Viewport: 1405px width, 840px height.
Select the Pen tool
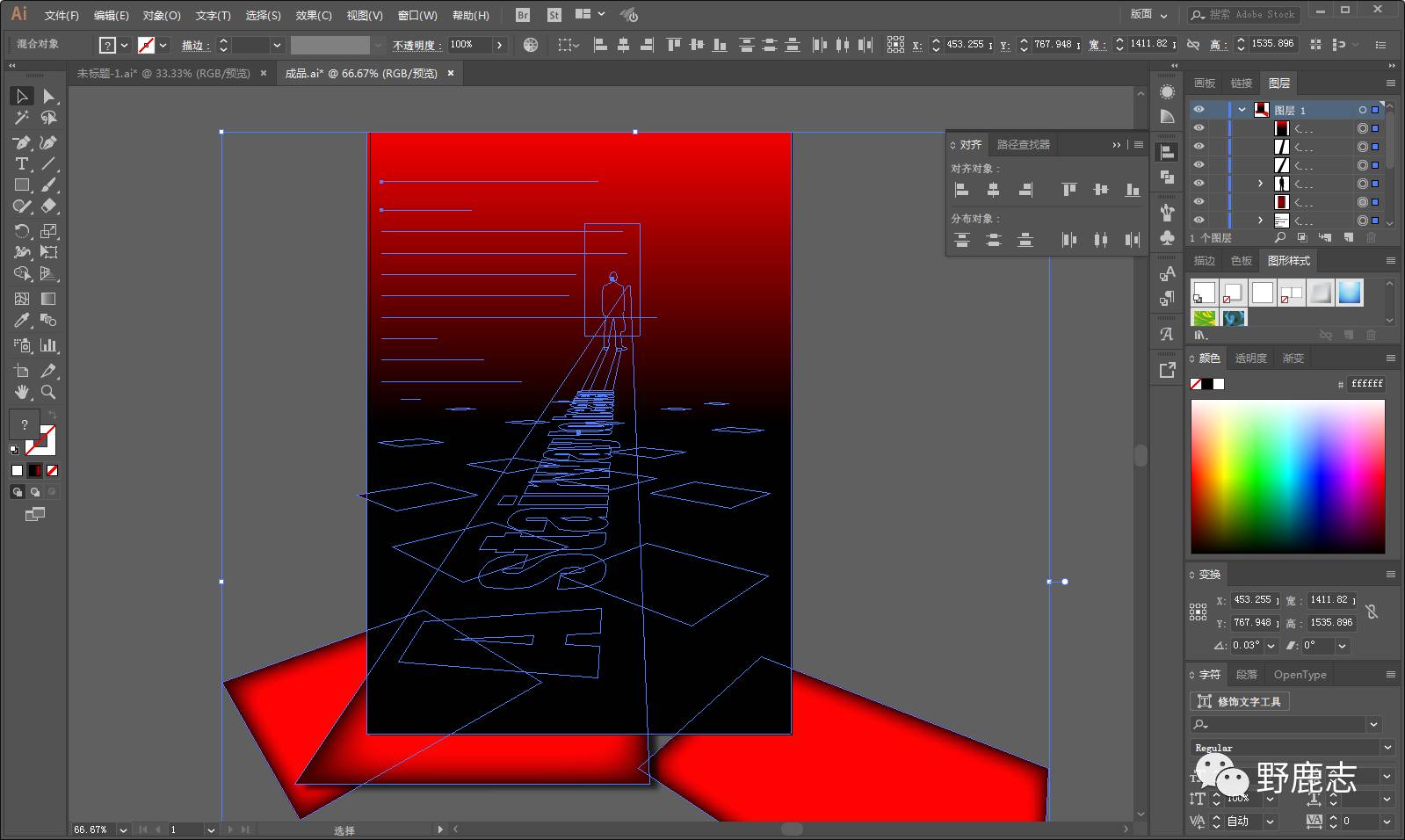point(21,142)
